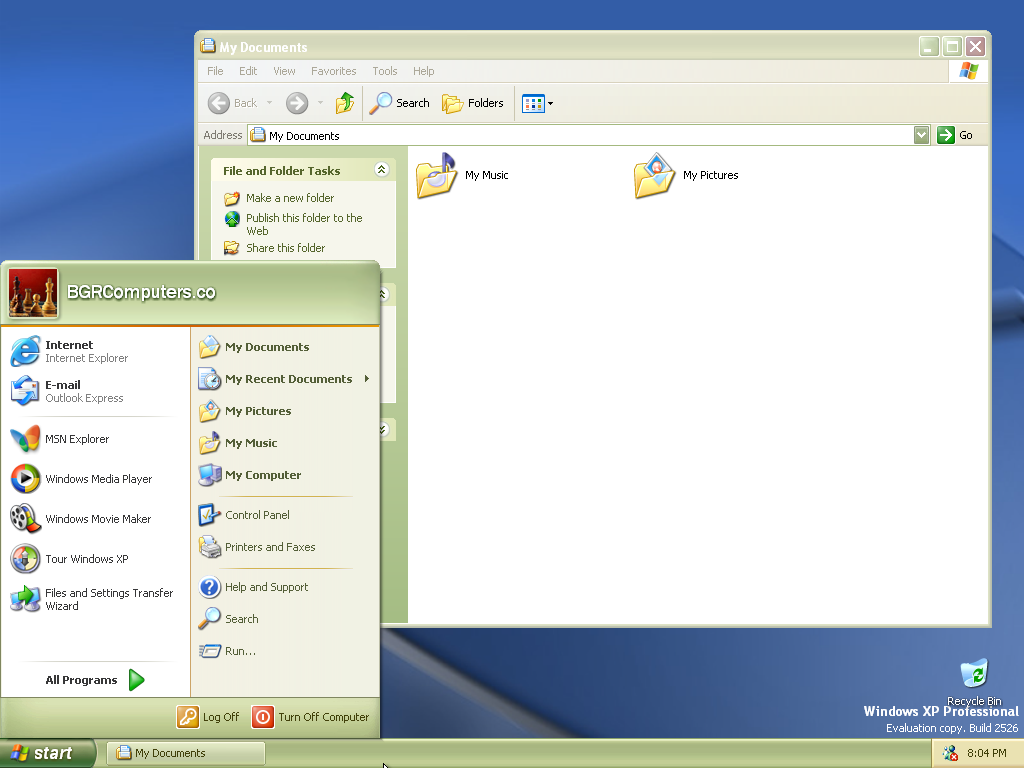Open the My Pictures folder icon
Image resolution: width=1024 pixels, height=768 pixels.
[655, 176]
